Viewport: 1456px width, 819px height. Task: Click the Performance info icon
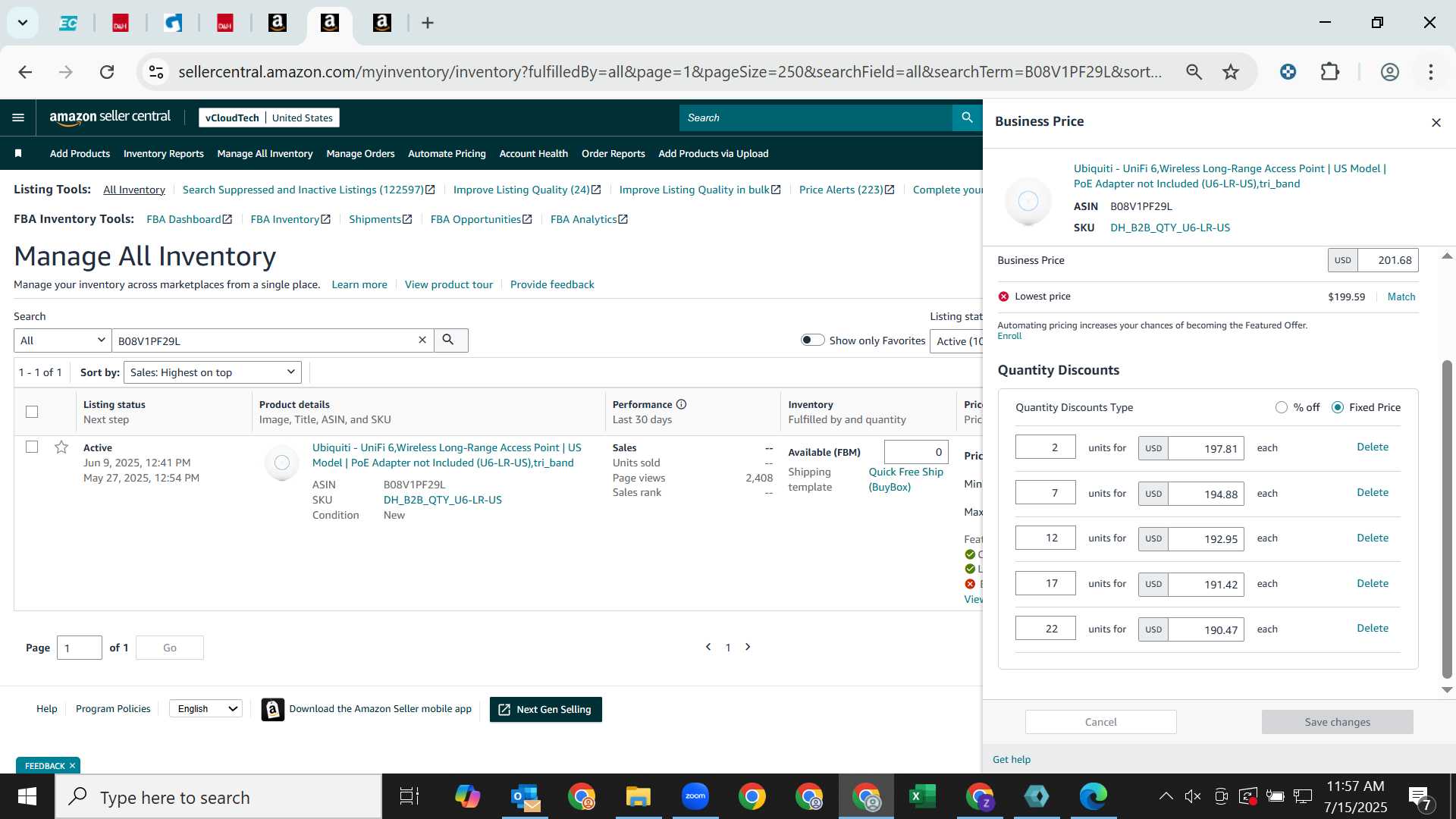point(681,404)
